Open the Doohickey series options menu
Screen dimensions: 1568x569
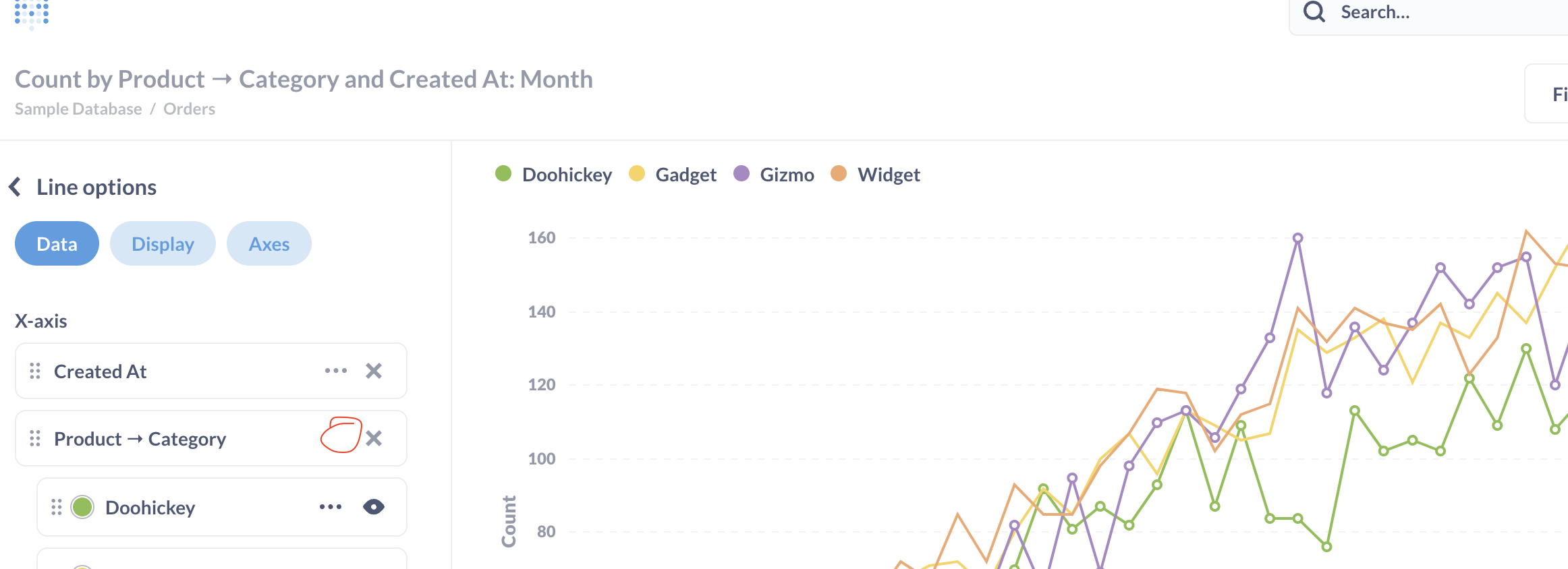coord(329,506)
